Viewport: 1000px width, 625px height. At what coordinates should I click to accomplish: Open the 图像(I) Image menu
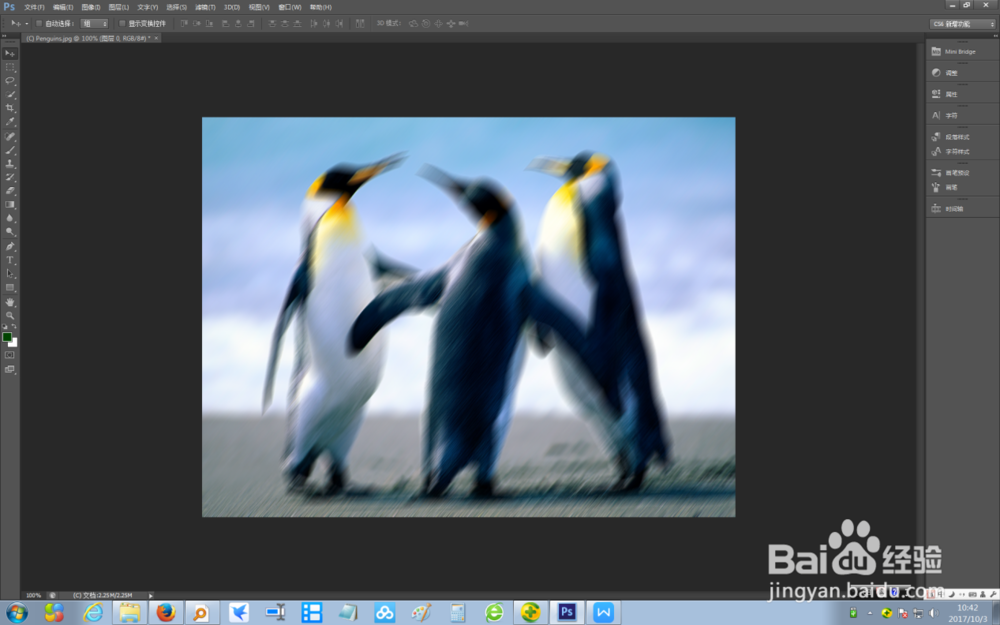point(91,7)
